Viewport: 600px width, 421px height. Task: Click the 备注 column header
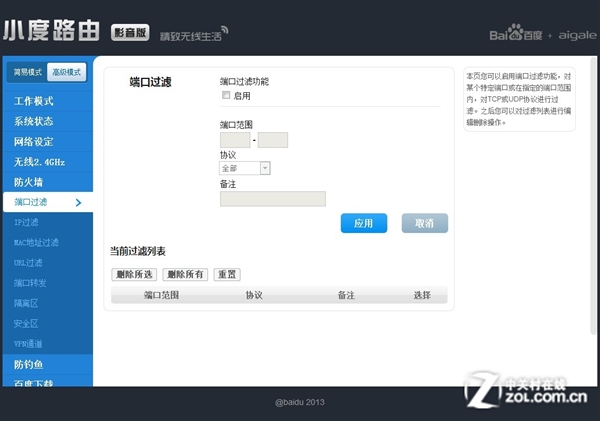pos(346,295)
